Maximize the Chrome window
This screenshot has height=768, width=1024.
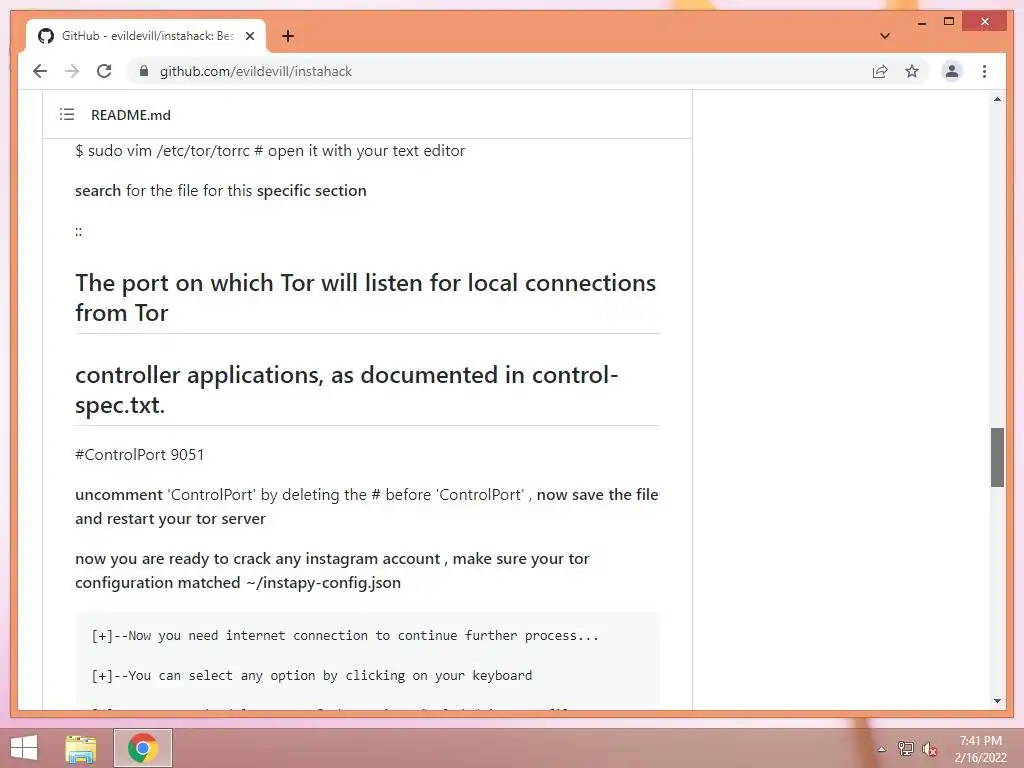(949, 22)
